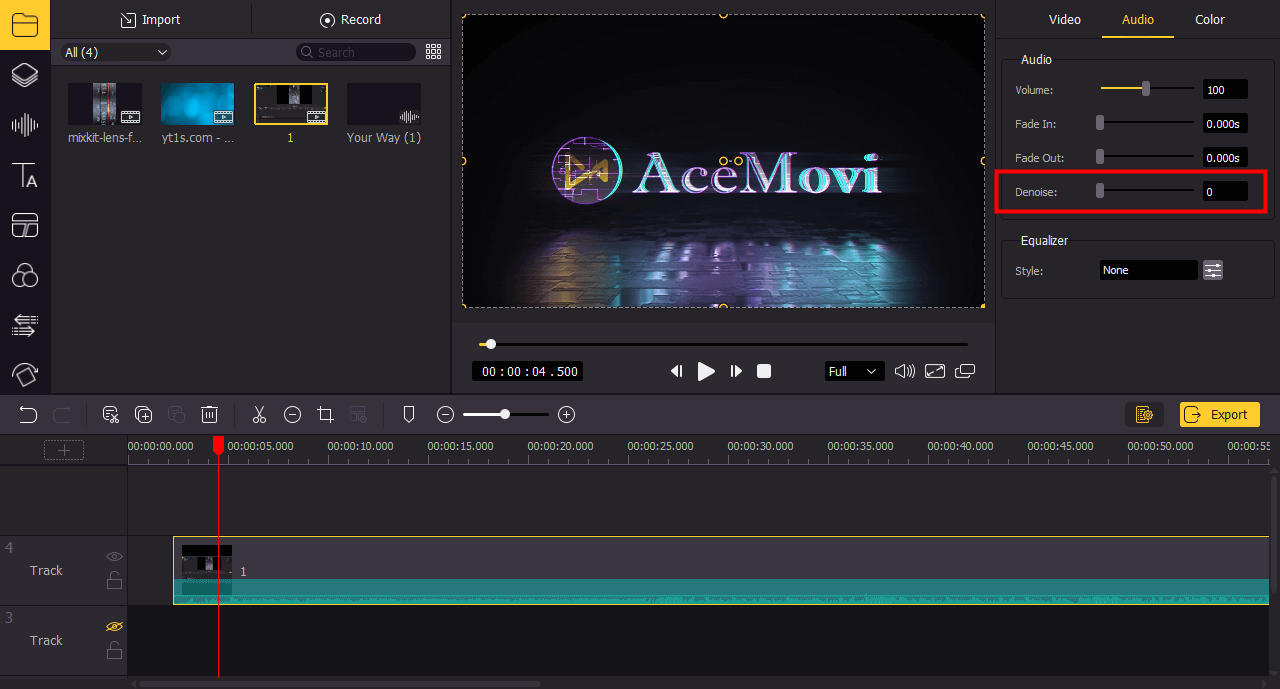Switch to the Color properties tab
The image size is (1280, 689).
[1210, 19]
